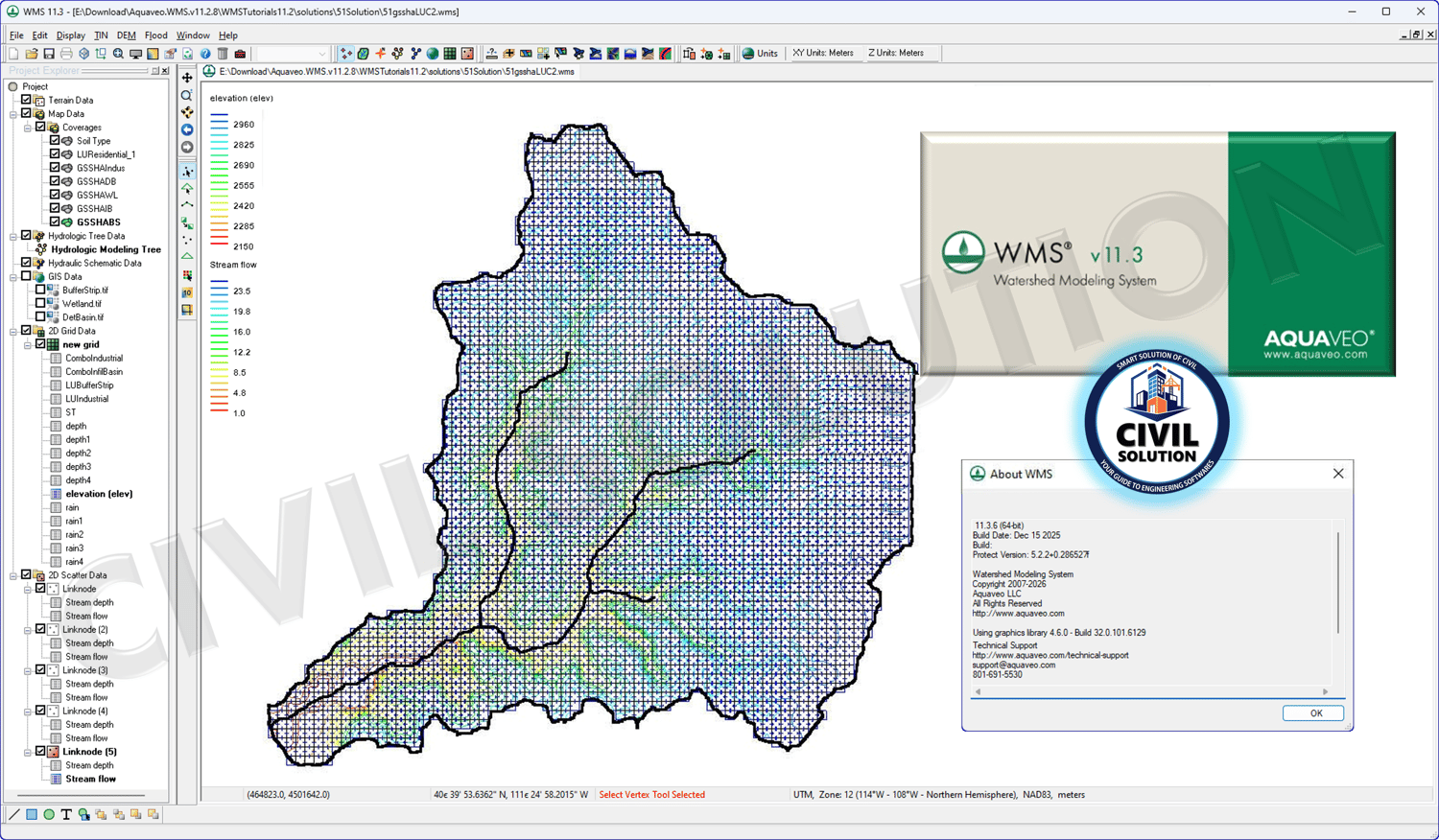
Task: Click the Pan tool icon
Action: click(x=187, y=78)
